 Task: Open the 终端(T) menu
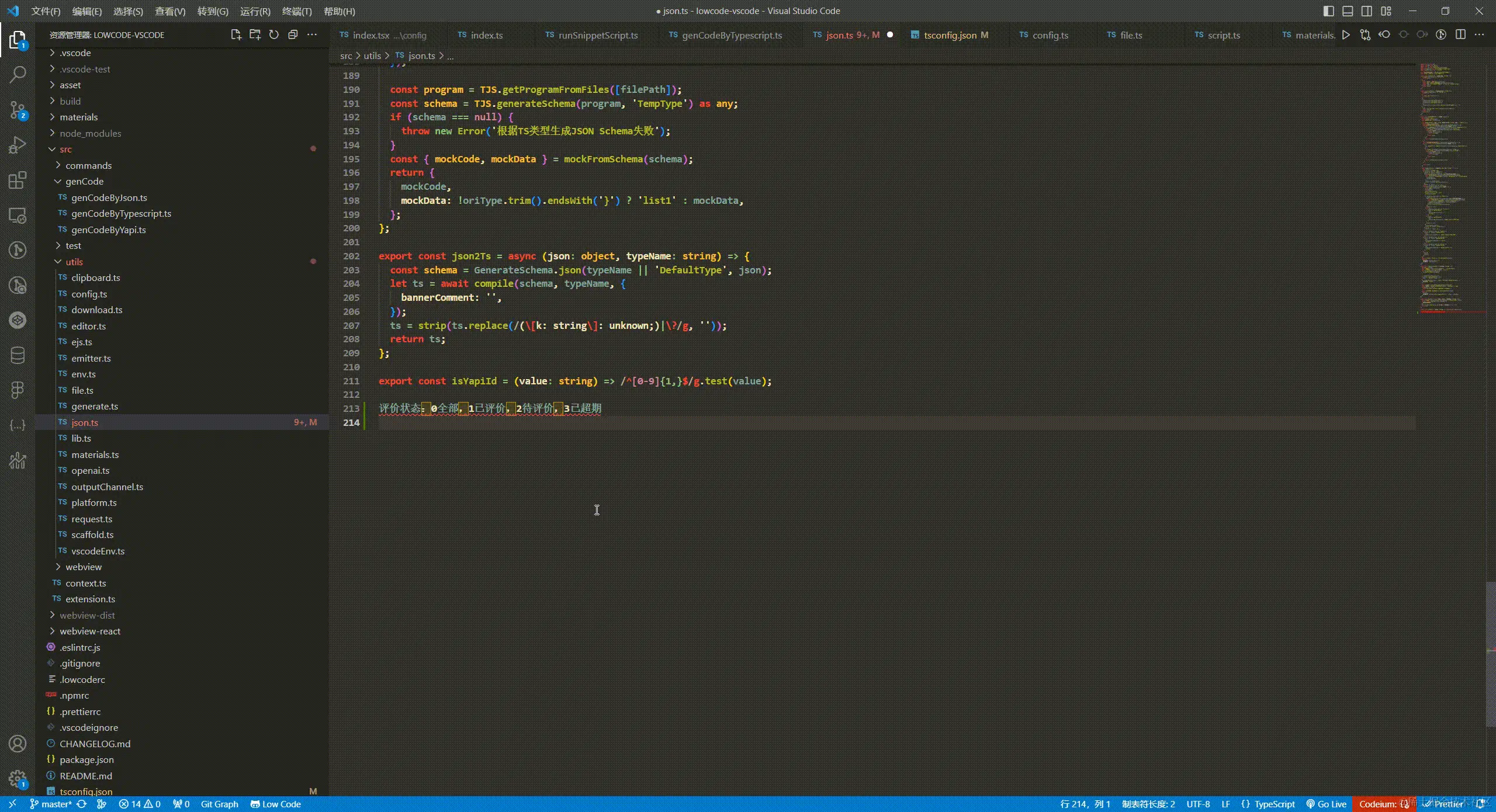pyautogui.click(x=296, y=11)
